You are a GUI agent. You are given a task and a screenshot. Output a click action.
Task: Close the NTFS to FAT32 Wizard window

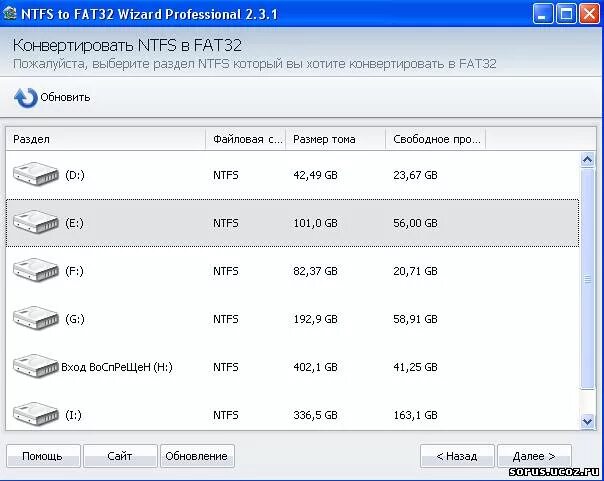pos(589,14)
